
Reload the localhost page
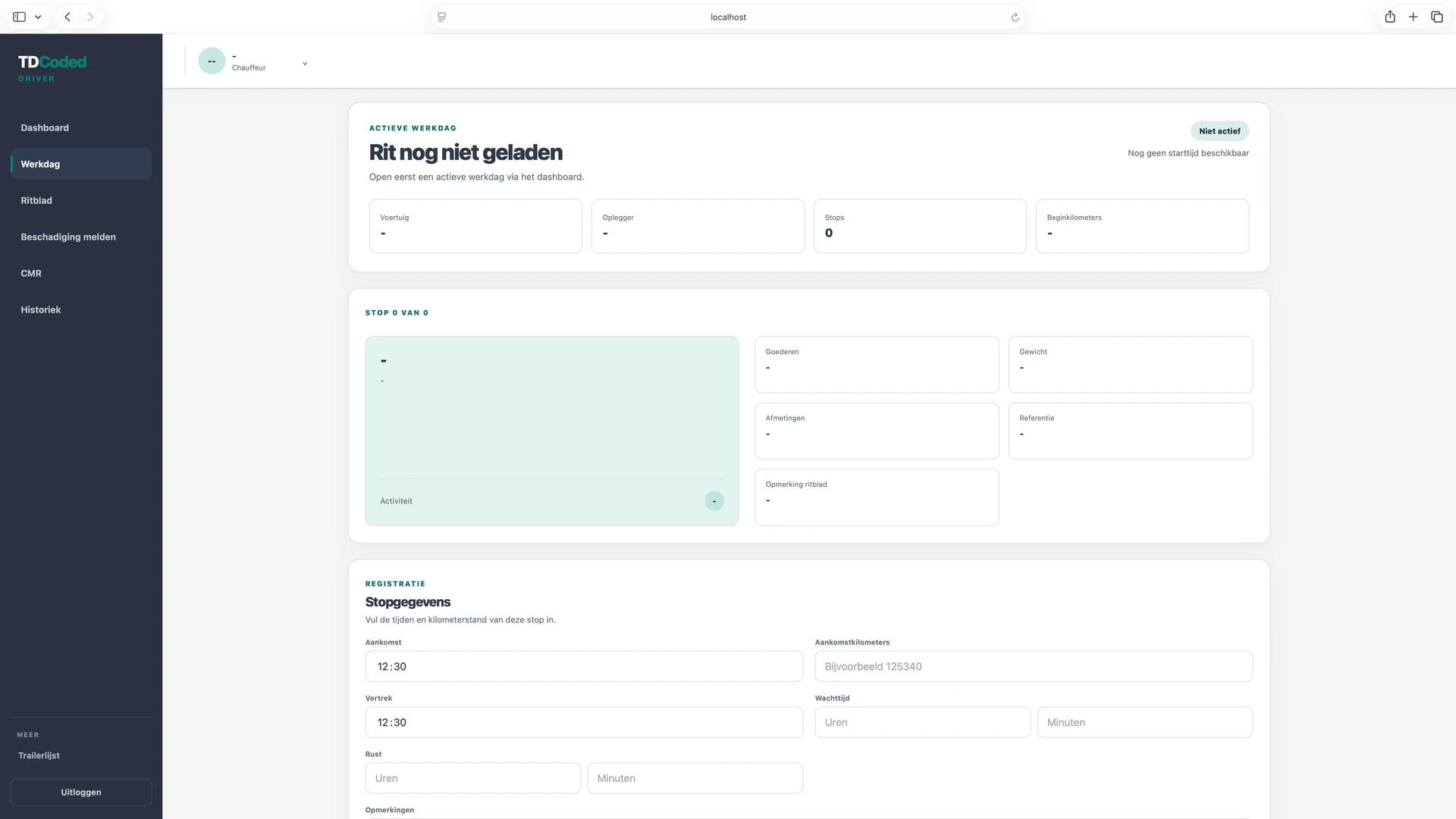(x=1015, y=17)
